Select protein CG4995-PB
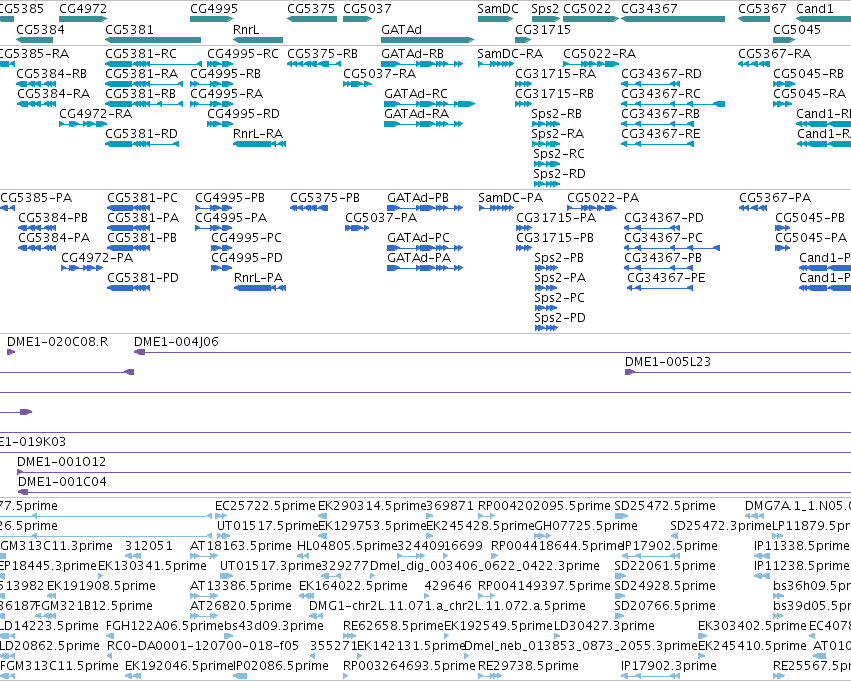This screenshot has width=851, height=681. point(230,198)
